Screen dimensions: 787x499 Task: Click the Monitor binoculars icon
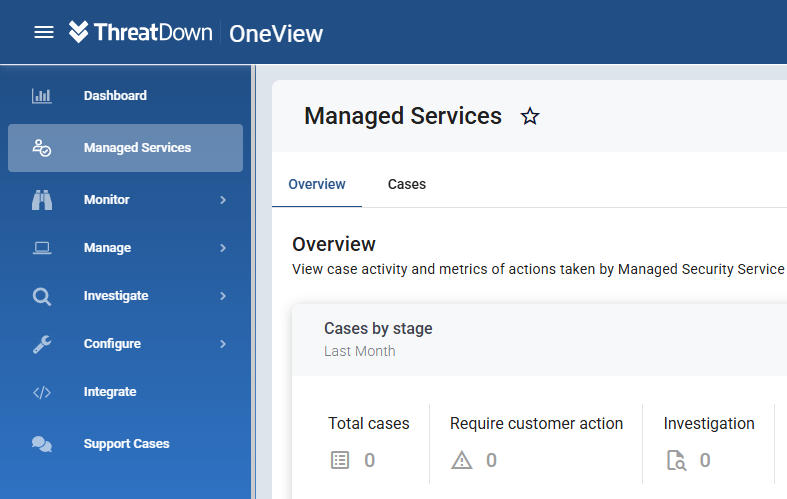pyautogui.click(x=42, y=200)
